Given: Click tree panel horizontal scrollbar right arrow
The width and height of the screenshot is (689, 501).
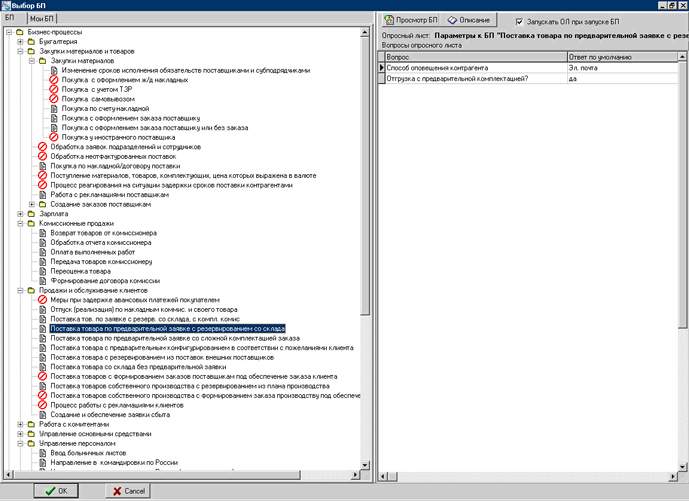Looking at the screenshot, I should coord(355,475).
